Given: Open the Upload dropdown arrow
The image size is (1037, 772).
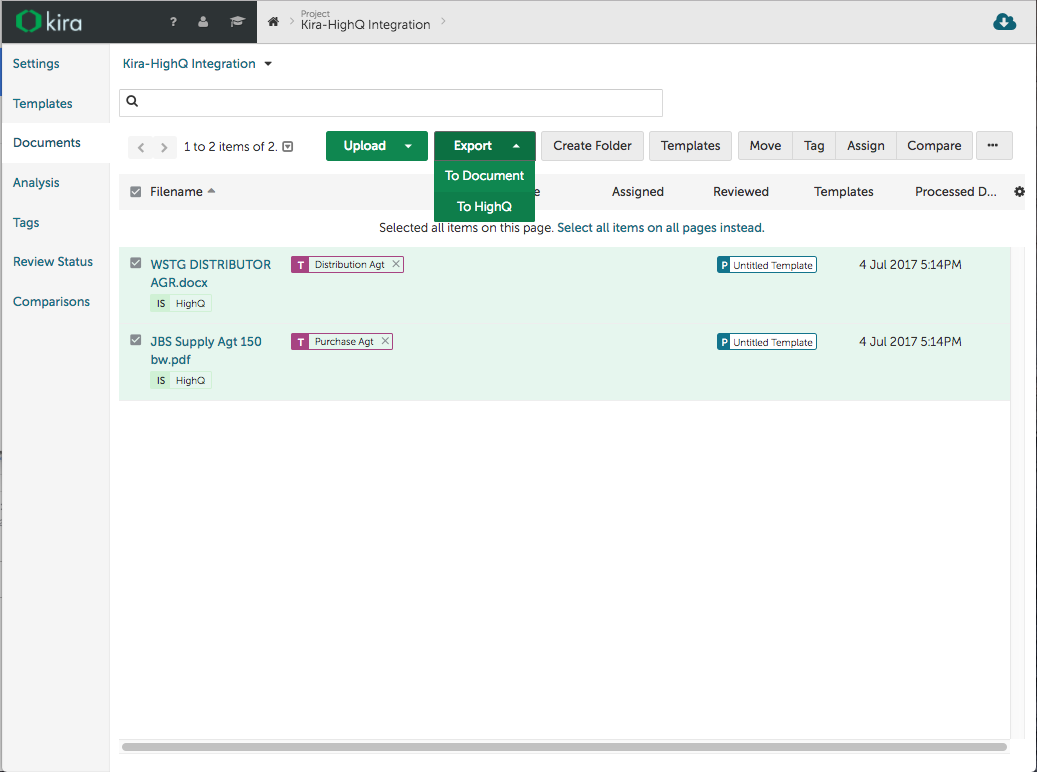Looking at the screenshot, I should [x=408, y=146].
